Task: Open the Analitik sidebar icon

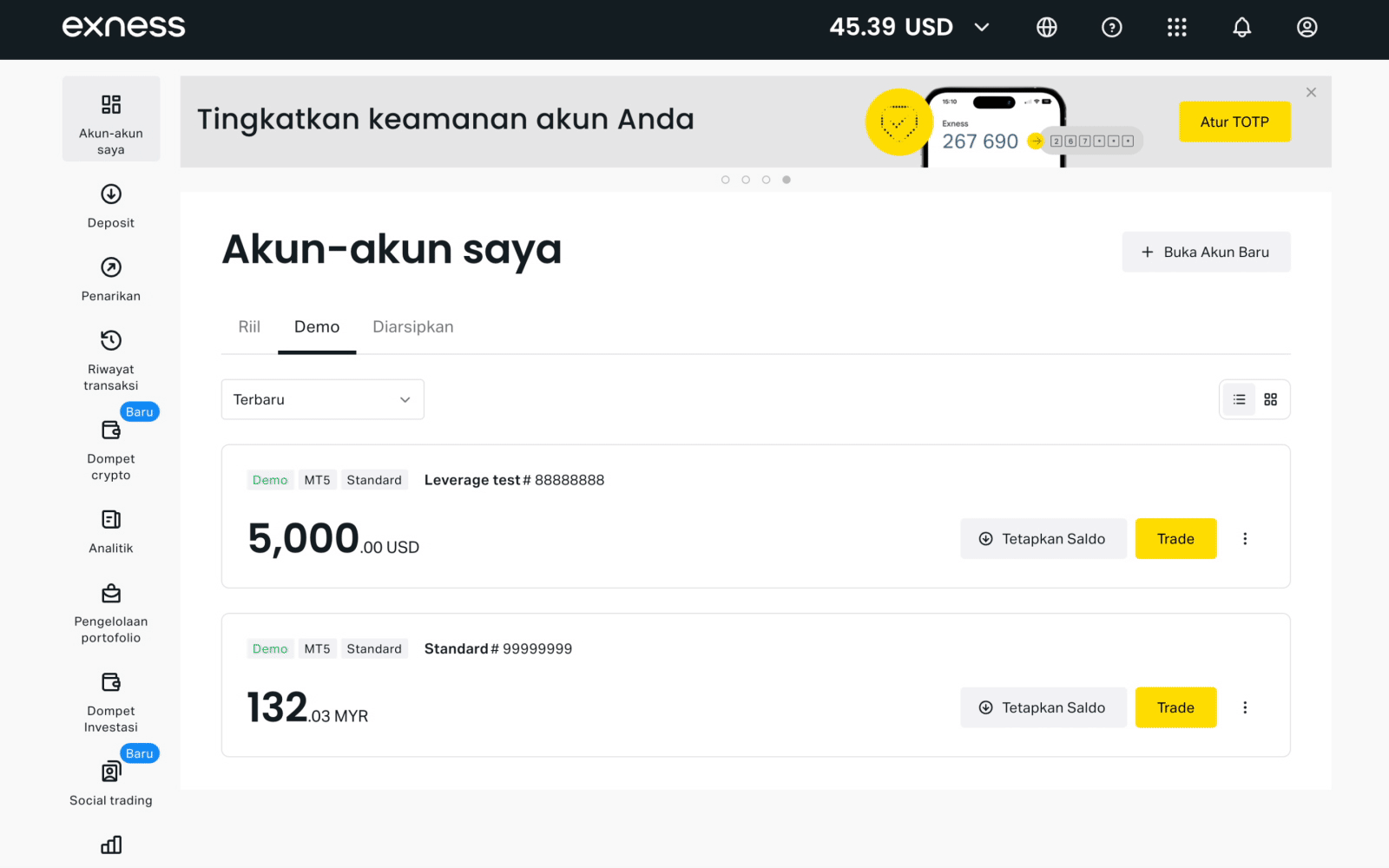Action: tap(111, 520)
